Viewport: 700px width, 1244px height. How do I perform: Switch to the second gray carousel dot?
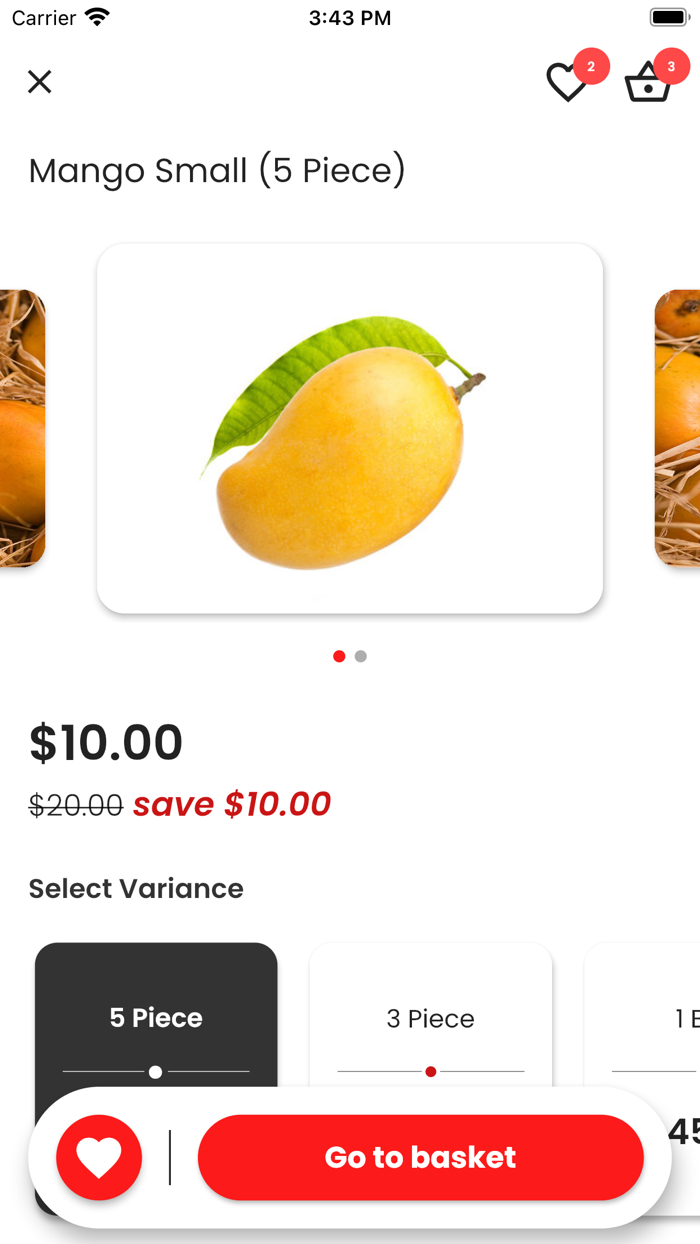click(361, 656)
